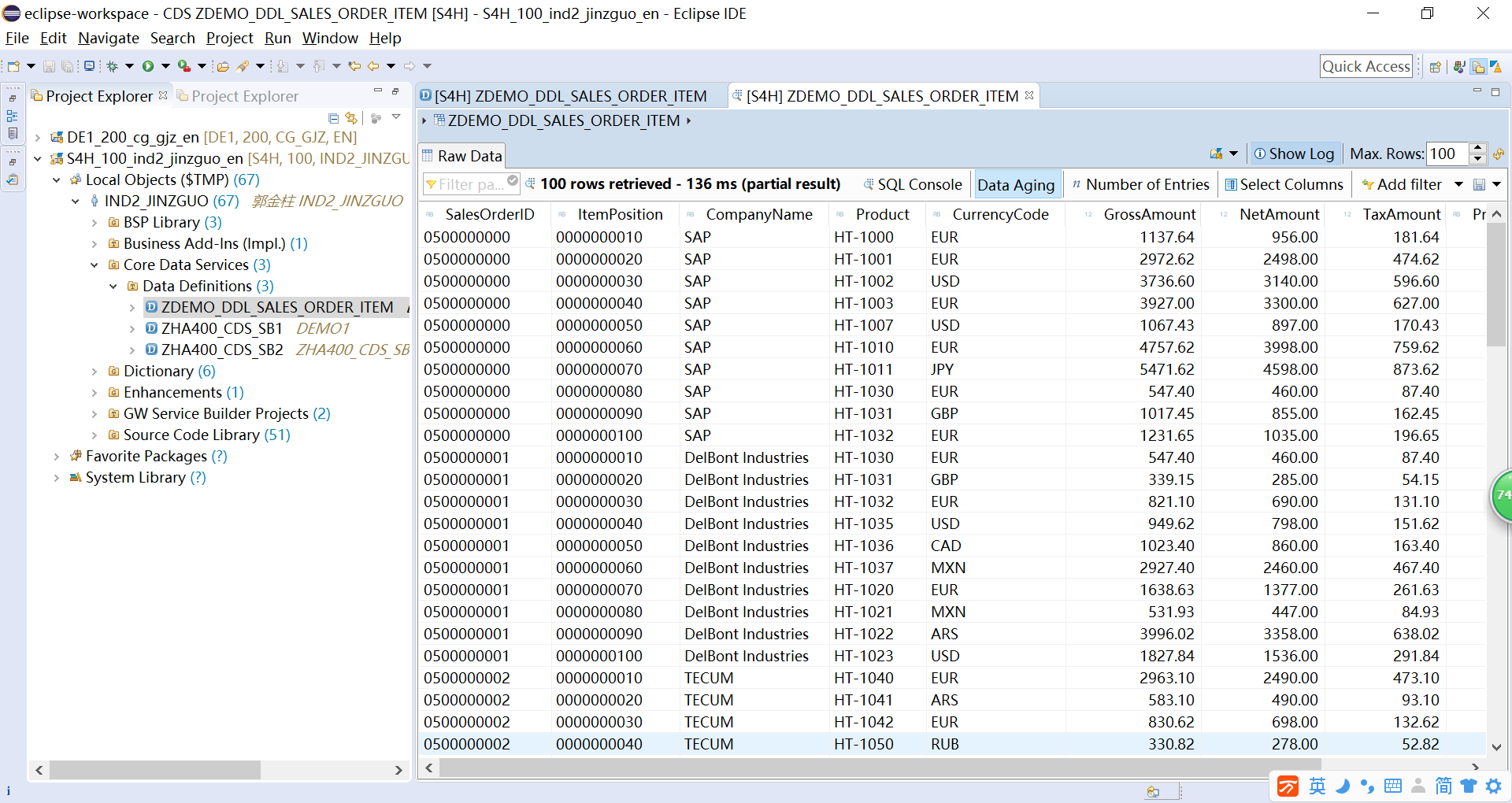Open the Add filter dropdown arrow
The image size is (1512, 803).
click(x=1458, y=184)
